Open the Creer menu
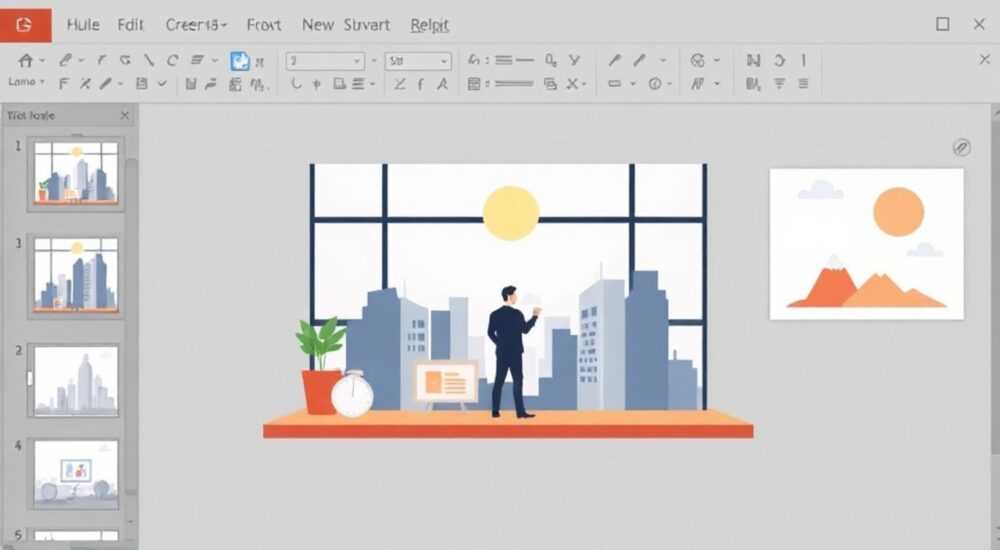The width and height of the screenshot is (1000, 550). pos(196,25)
